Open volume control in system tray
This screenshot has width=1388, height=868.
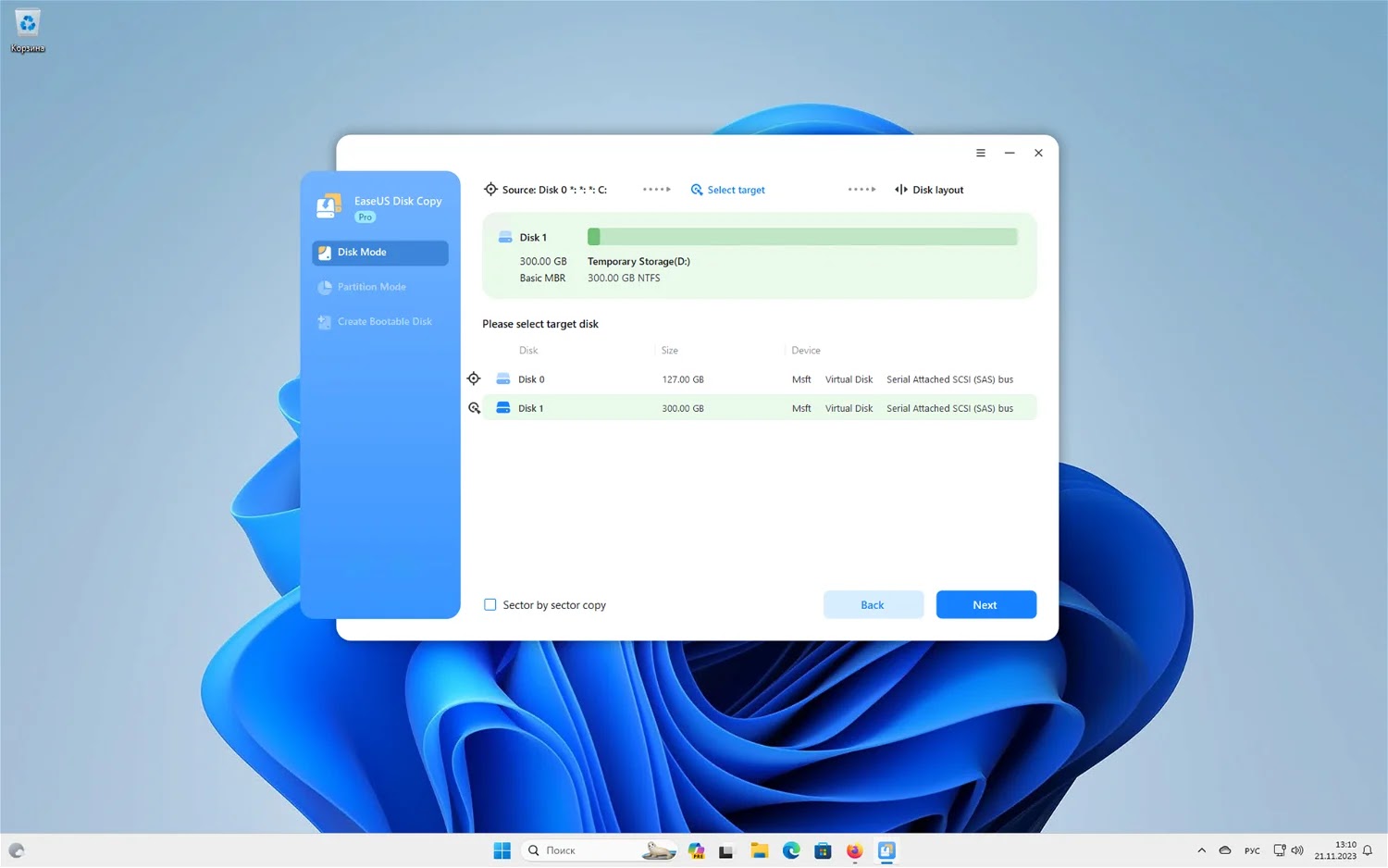tap(1296, 850)
